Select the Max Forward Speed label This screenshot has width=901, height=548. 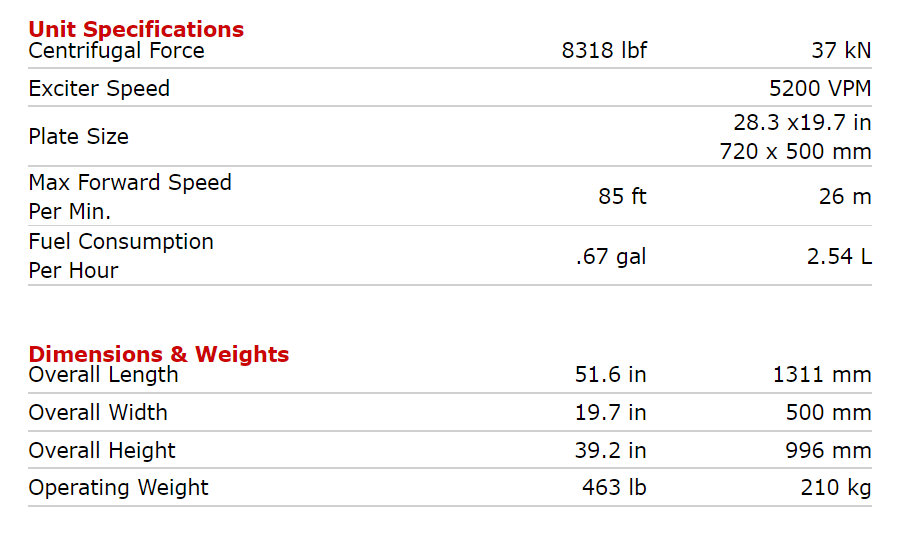pos(130,196)
